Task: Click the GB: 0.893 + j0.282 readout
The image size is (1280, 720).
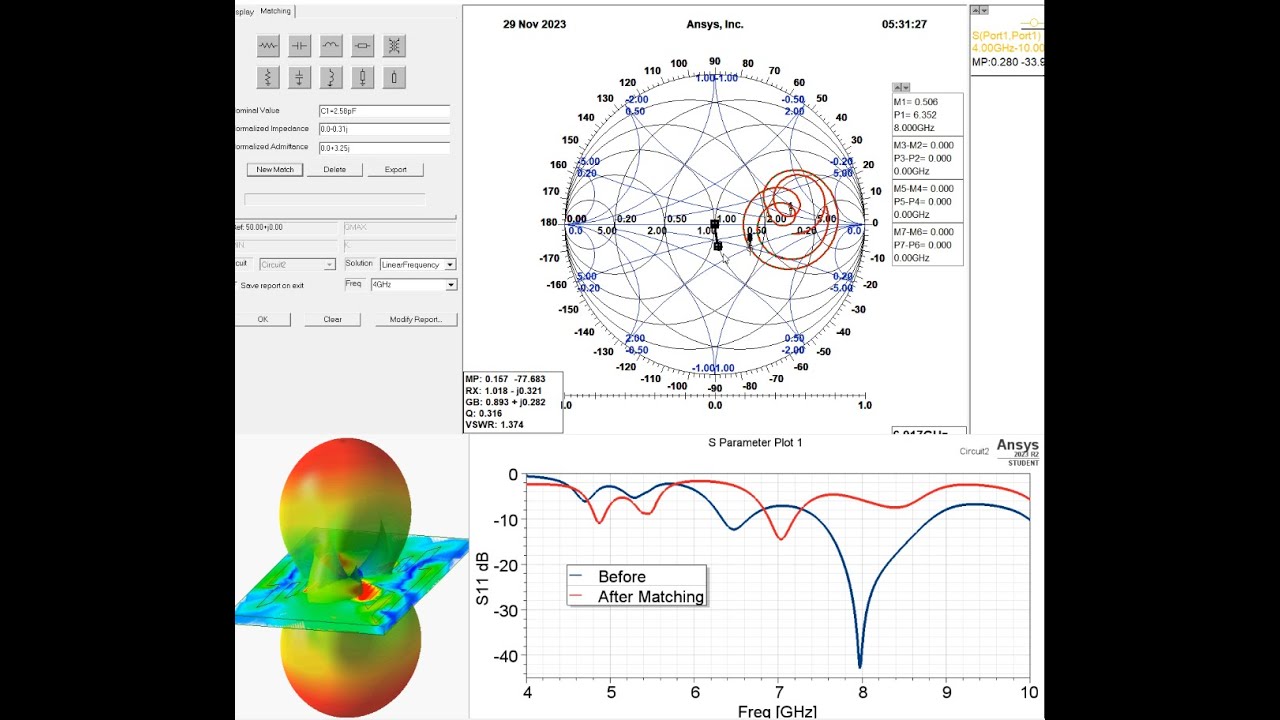Action: tap(505, 402)
